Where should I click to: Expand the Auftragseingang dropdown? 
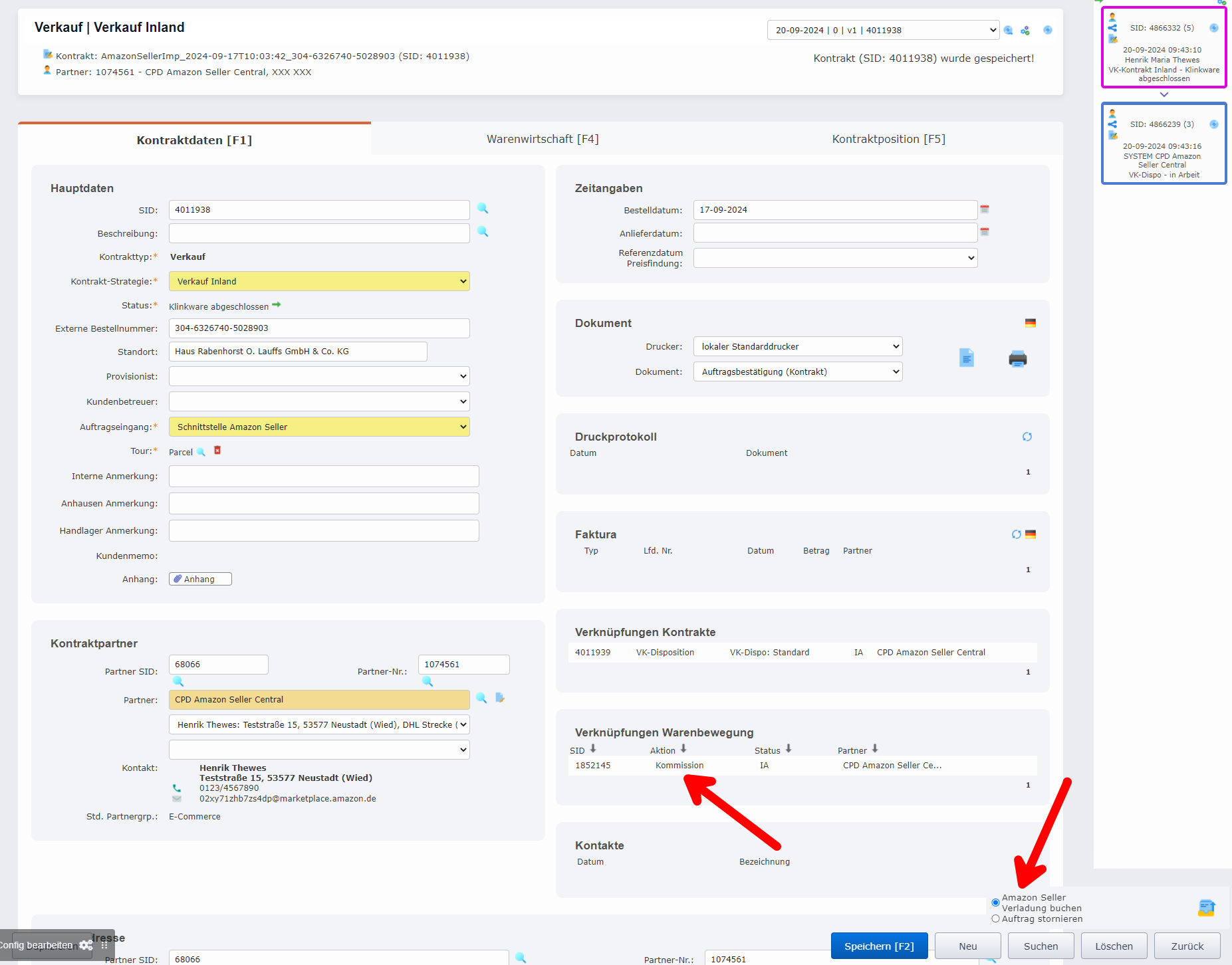[x=319, y=427]
